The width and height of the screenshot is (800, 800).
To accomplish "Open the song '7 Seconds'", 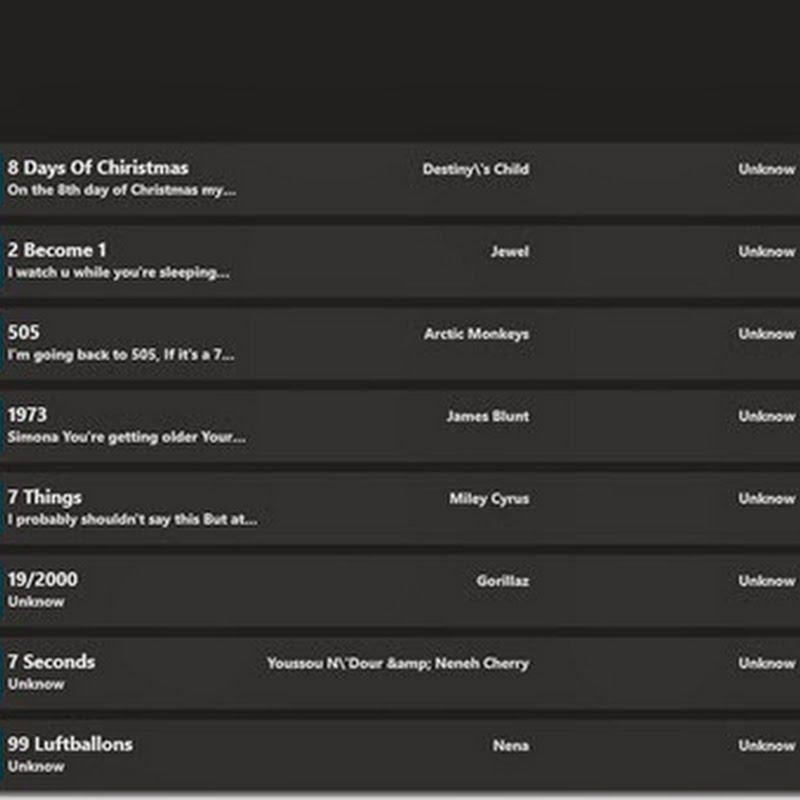I will (x=51, y=662).
